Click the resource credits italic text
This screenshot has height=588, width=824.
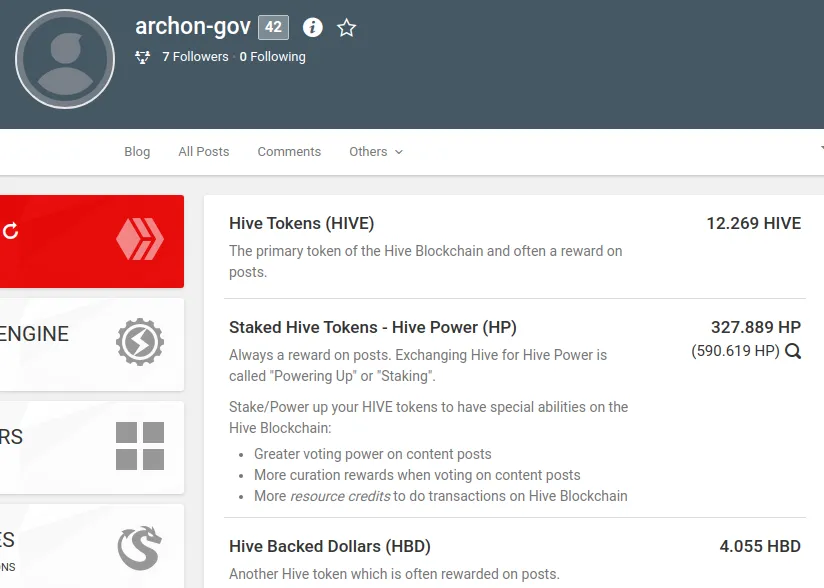click(x=340, y=496)
